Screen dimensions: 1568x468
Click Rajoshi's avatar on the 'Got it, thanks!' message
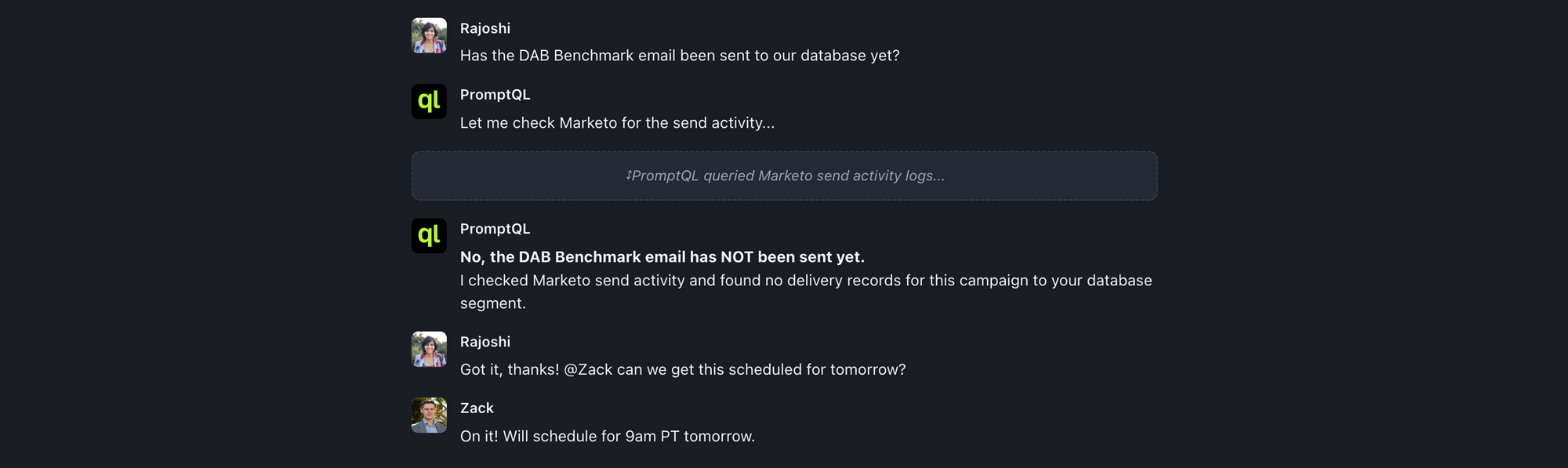pyautogui.click(x=429, y=350)
